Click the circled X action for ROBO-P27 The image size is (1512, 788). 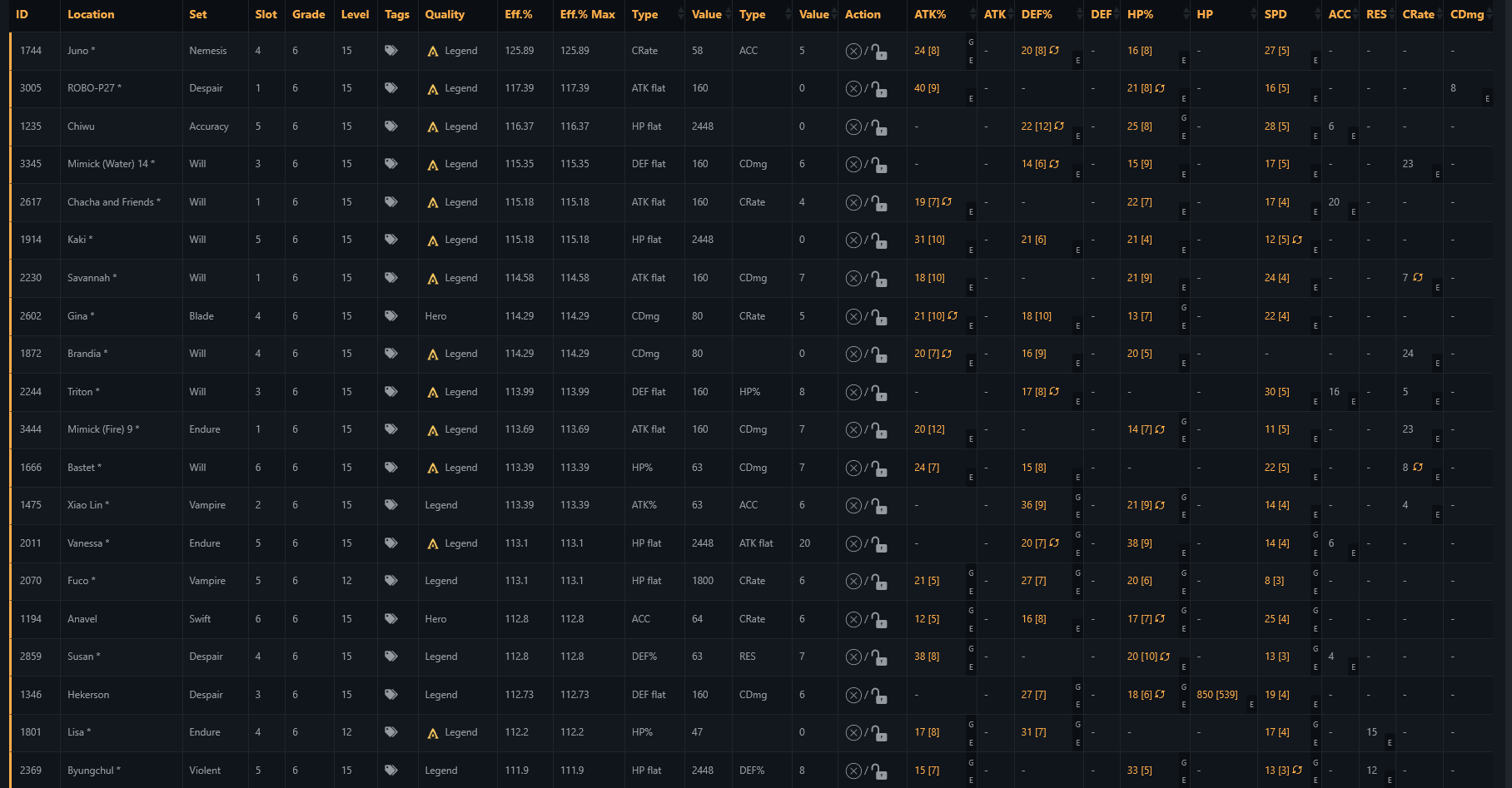[x=853, y=89]
